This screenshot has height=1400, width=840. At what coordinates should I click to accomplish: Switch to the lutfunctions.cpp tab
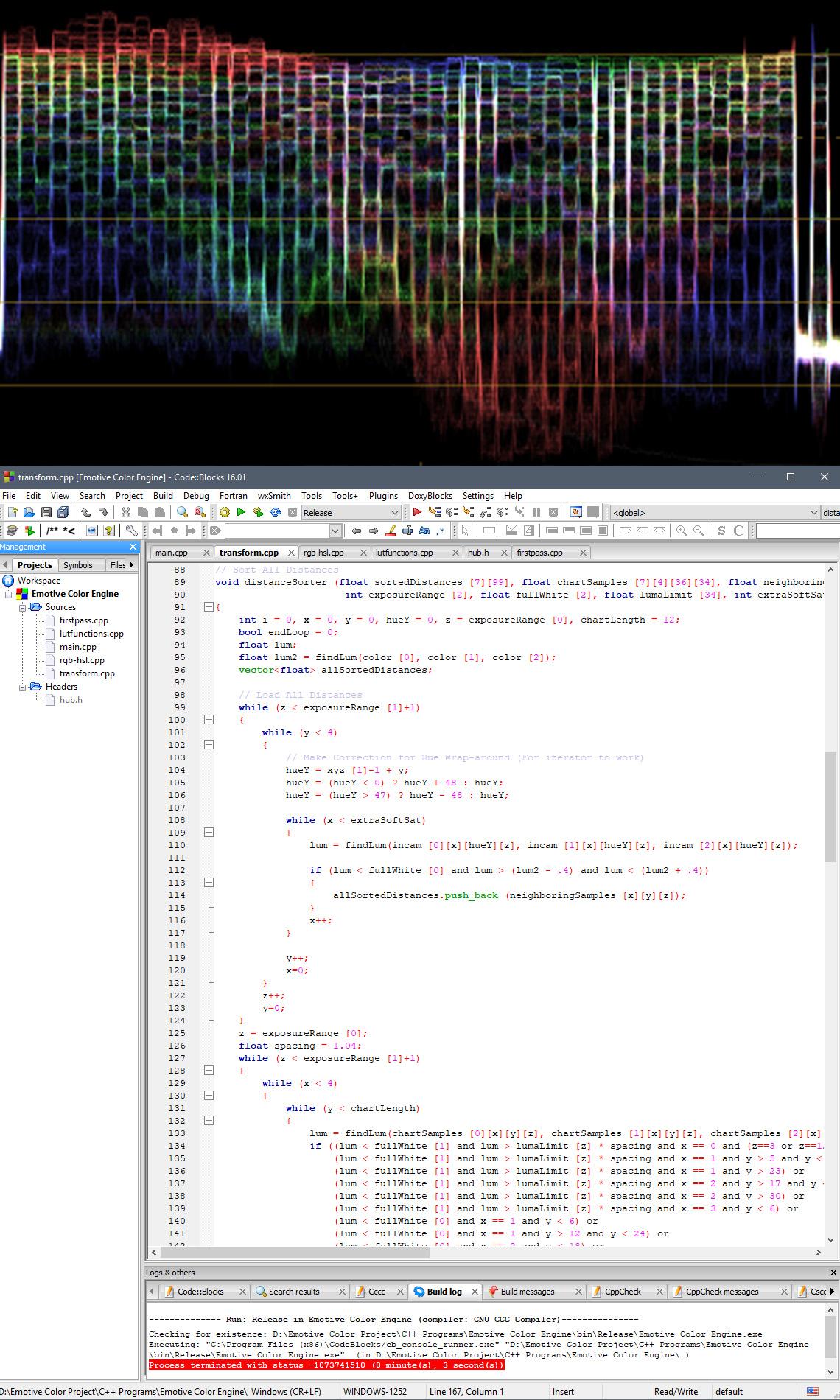[404, 553]
